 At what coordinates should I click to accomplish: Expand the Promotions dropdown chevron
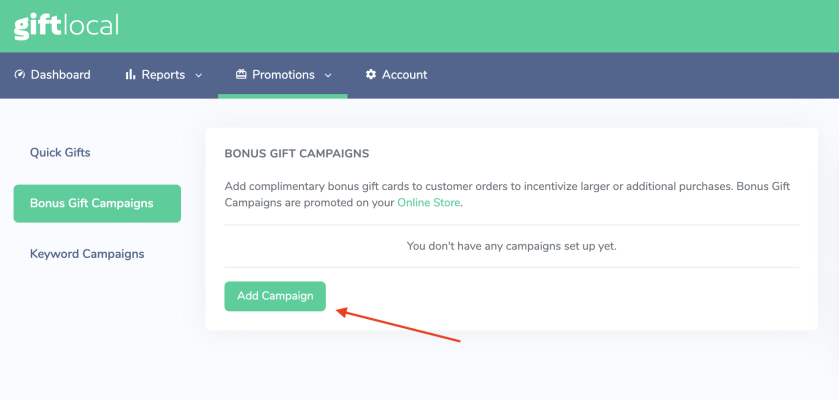(x=328, y=75)
